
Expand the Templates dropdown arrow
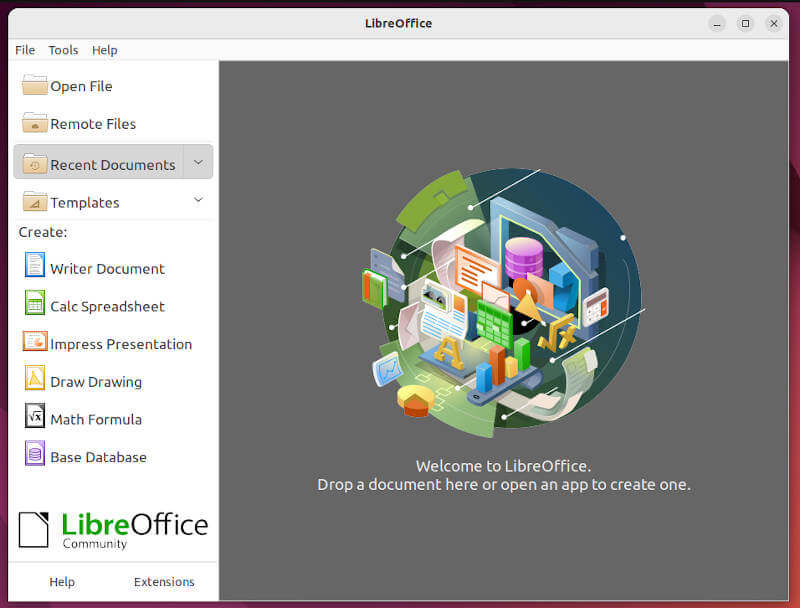[x=198, y=200]
